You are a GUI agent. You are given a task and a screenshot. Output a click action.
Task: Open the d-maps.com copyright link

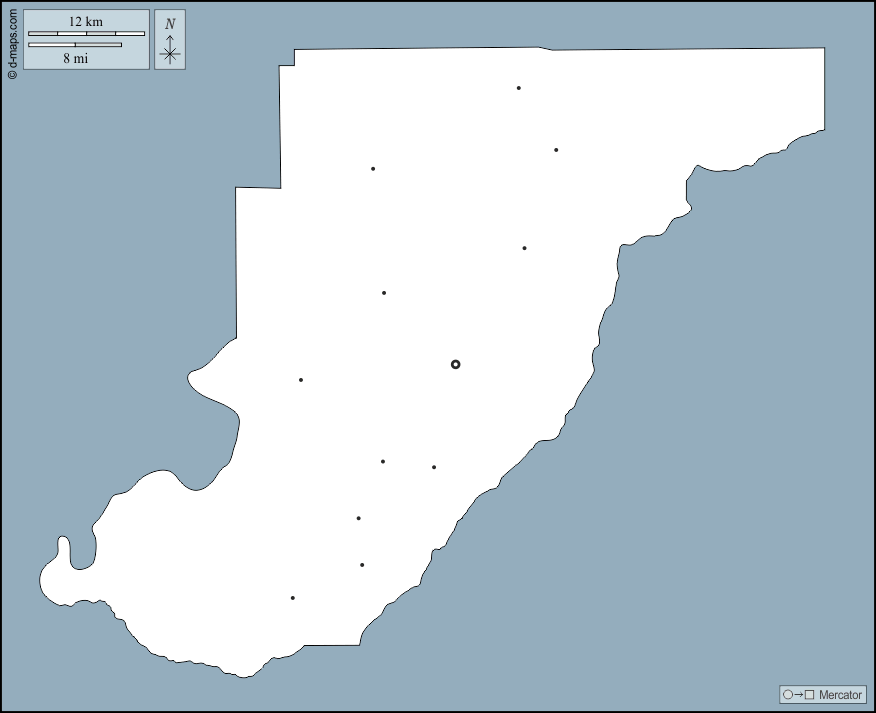pos(12,42)
